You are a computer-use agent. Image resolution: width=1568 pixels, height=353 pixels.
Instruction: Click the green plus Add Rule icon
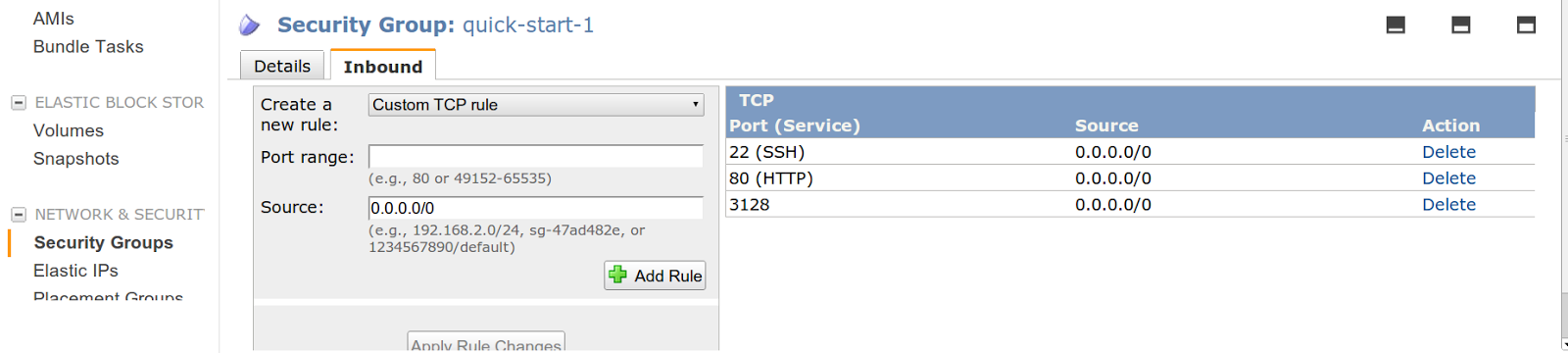point(617,275)
